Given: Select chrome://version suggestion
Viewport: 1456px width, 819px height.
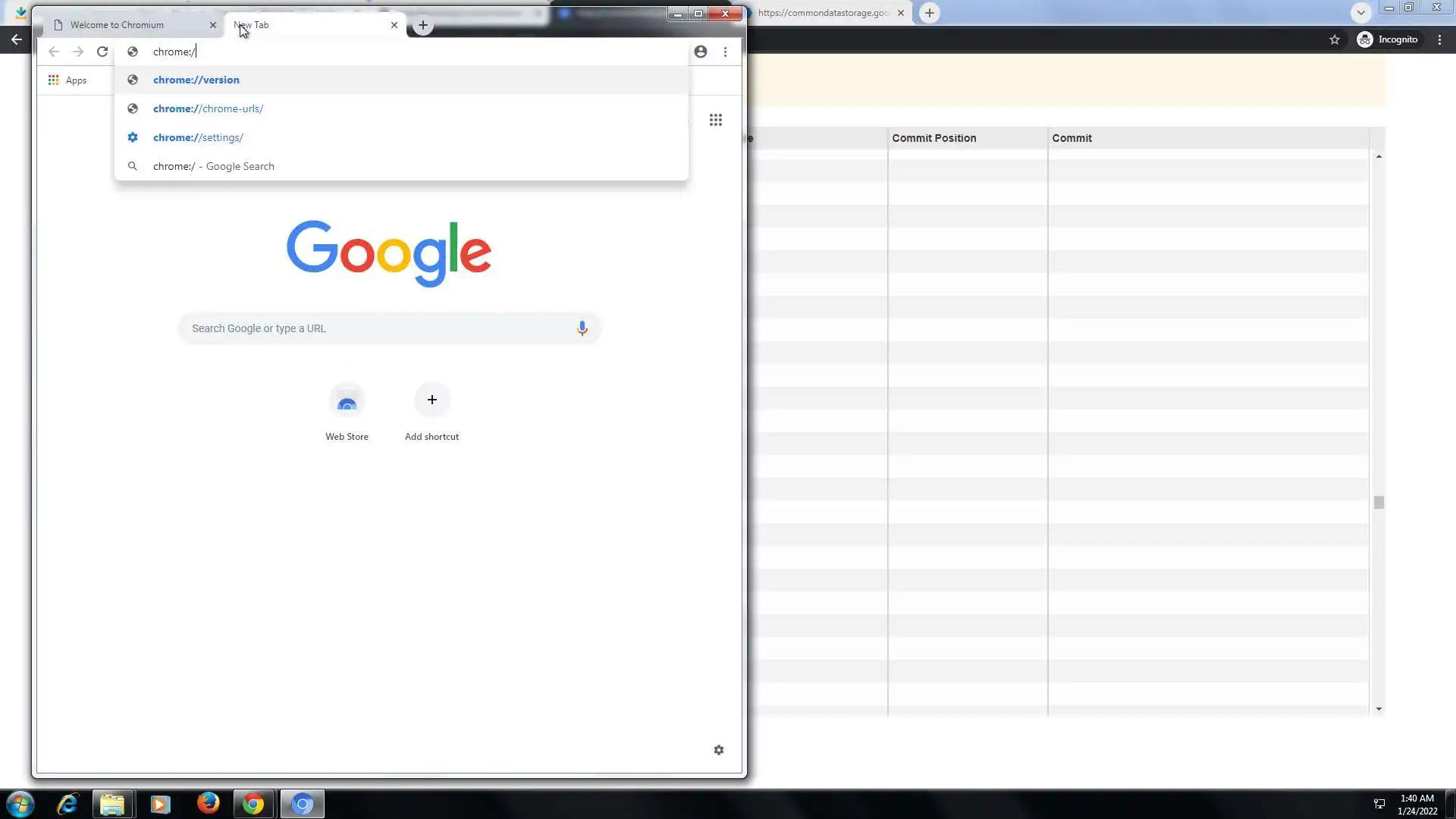Looking at the screenshot, I should click(x=196, y=80).
